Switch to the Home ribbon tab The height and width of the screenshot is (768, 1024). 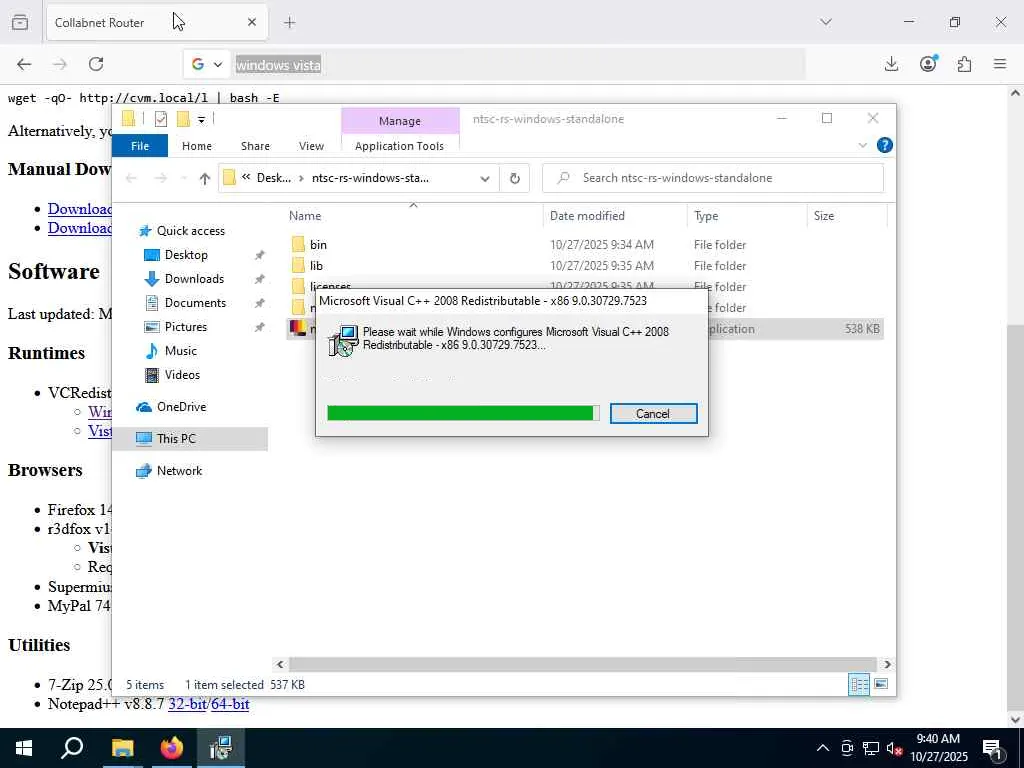pos(197,146)
